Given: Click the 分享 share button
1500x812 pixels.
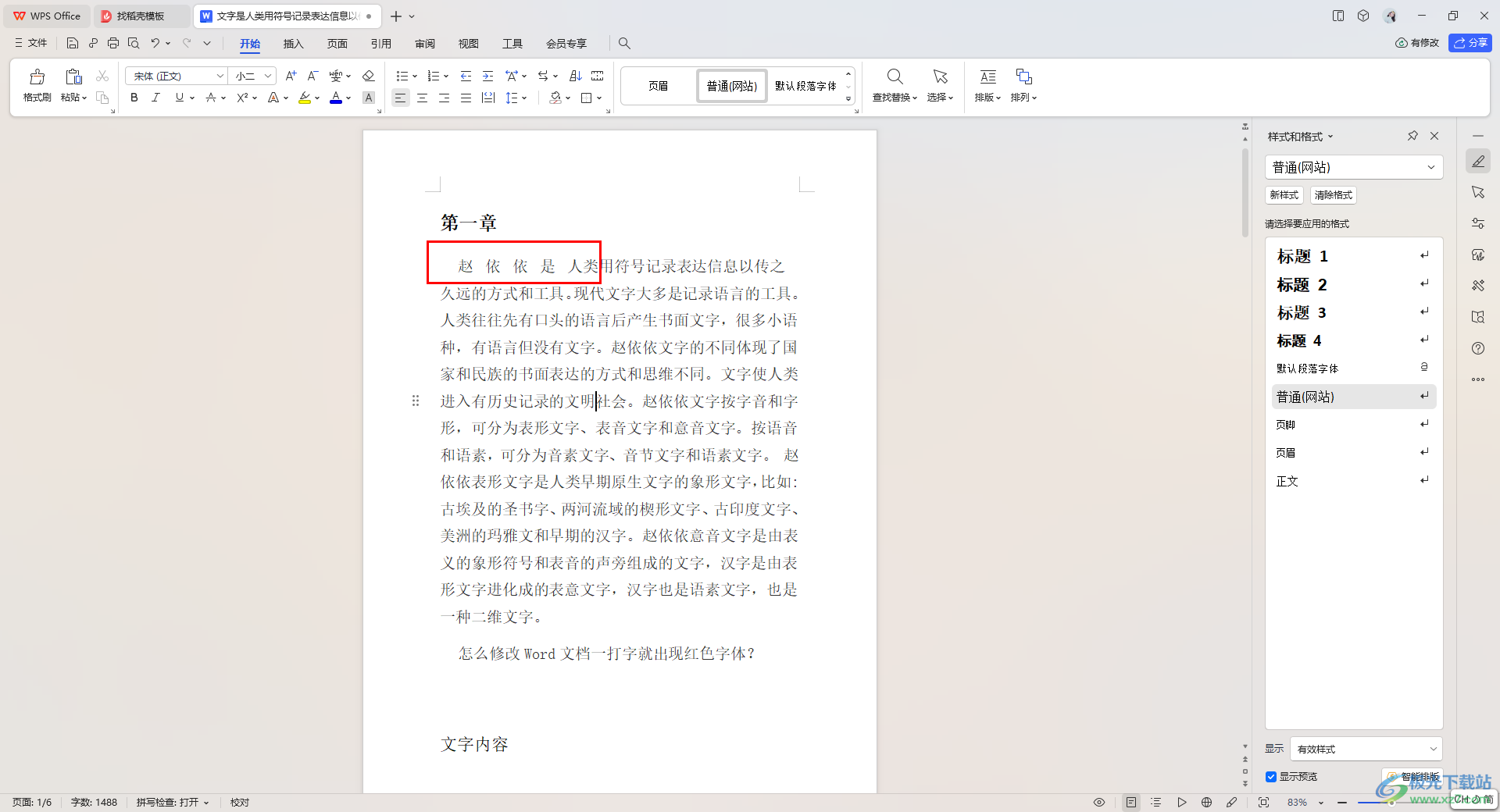Looking at the screenshot, I should (x=1470, y=43).
